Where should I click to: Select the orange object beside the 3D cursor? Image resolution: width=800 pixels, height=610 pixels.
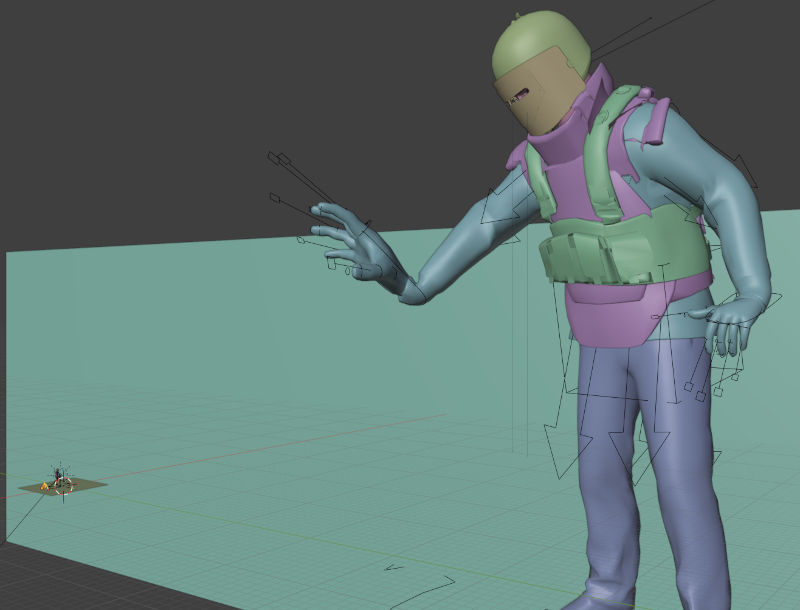(x=44, y=487)
